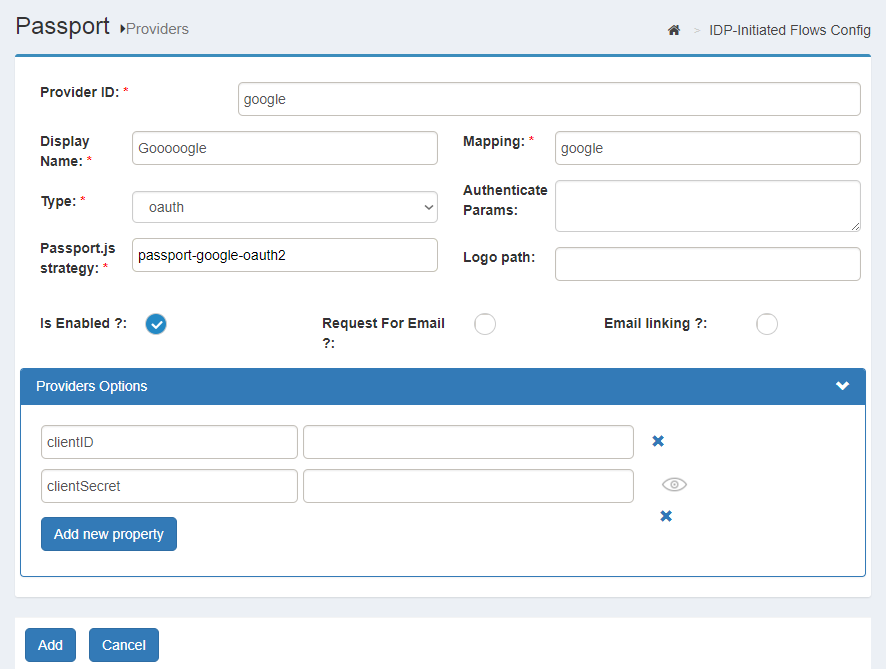886x669 pixels.
Task: Click the home icon in the breadcrumb
Action: tap(674, 30)
